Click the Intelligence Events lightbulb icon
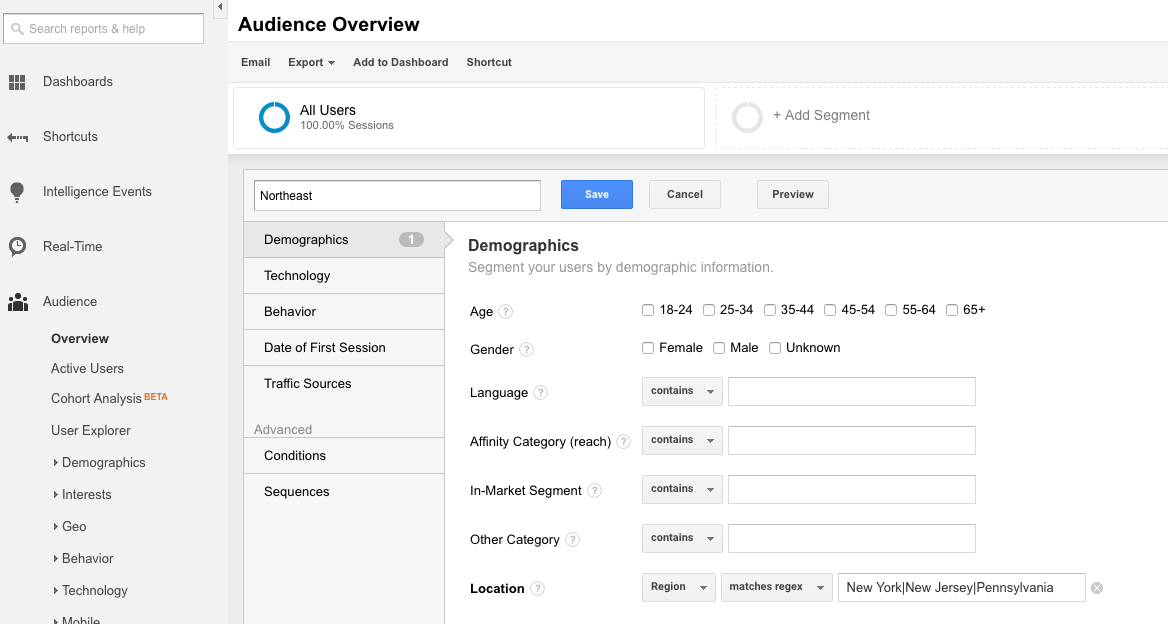 coord(17,192)
